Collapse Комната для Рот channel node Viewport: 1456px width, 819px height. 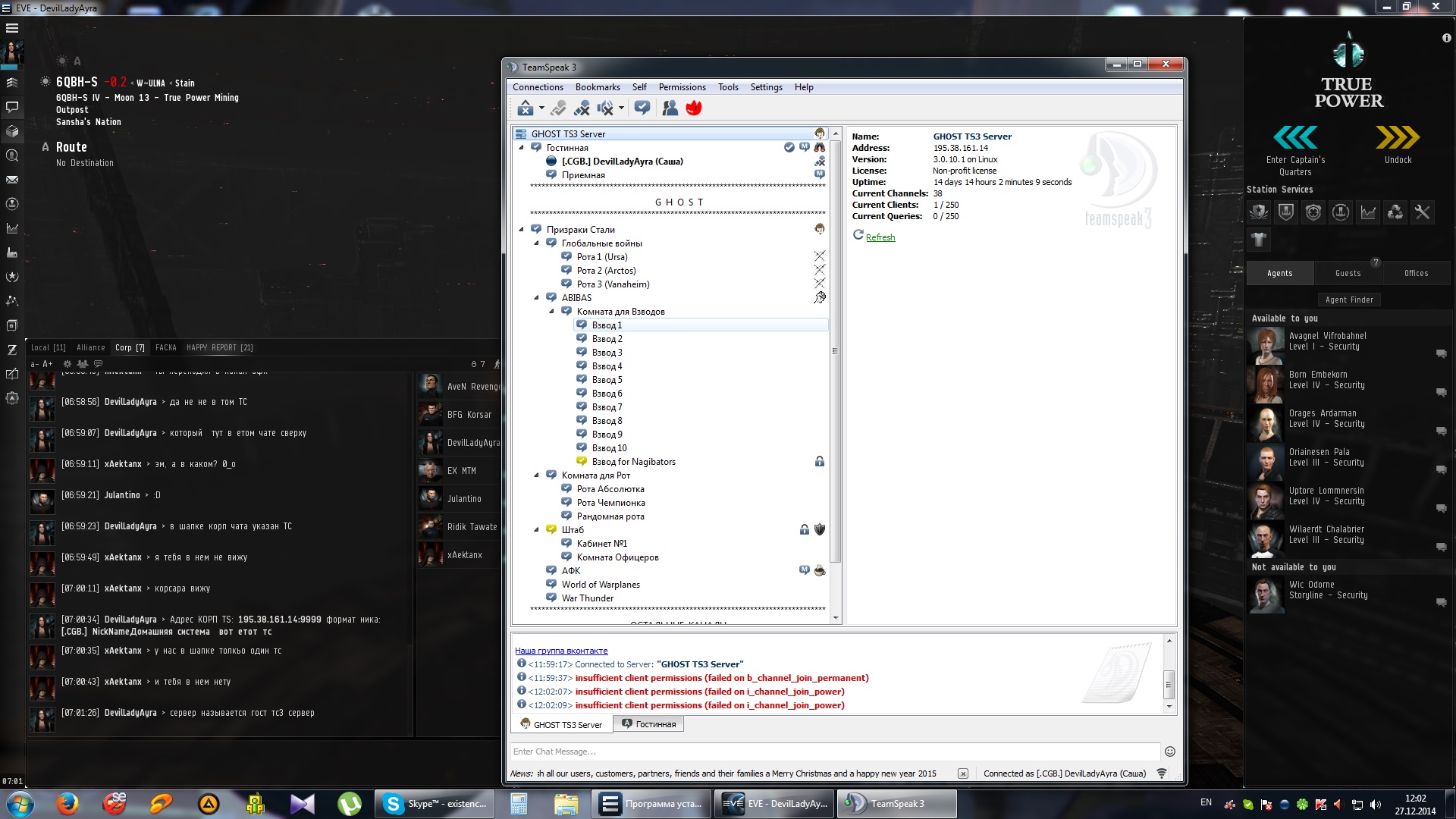click(536, 475)
